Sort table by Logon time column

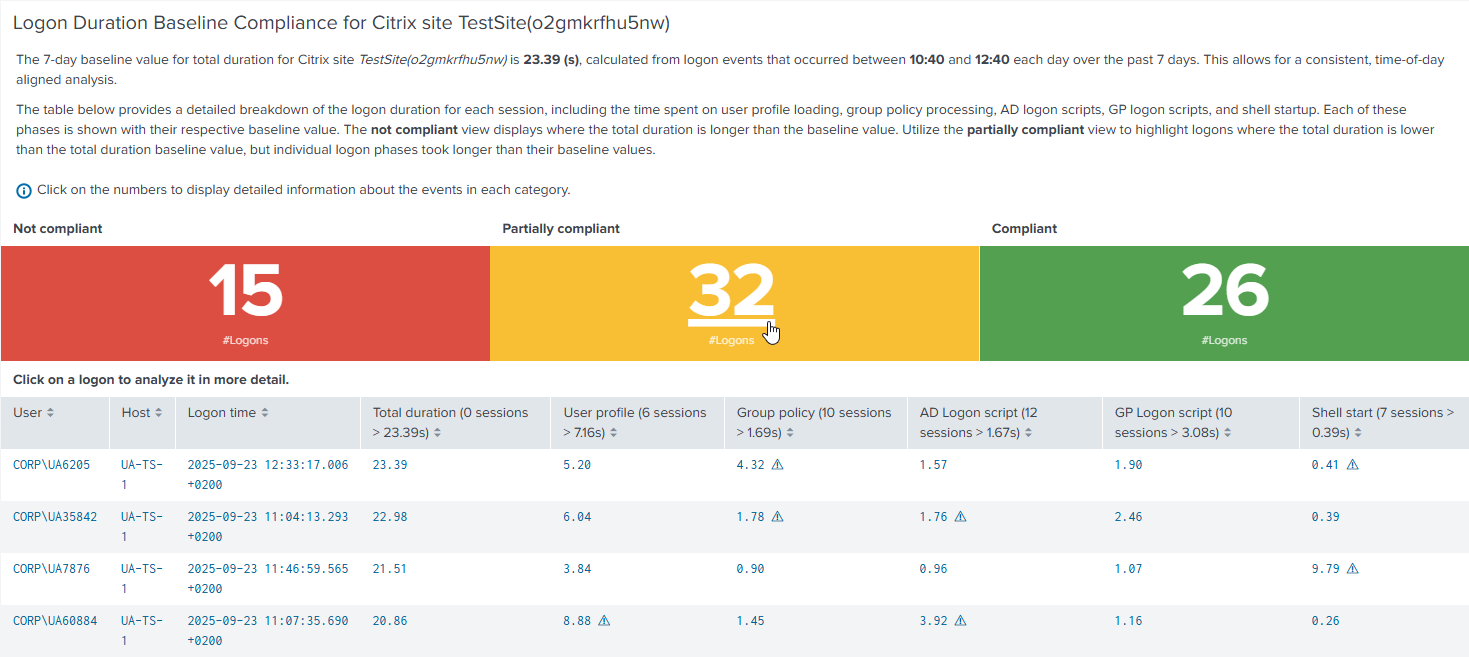pyautogui.click(x=265, y=413)
